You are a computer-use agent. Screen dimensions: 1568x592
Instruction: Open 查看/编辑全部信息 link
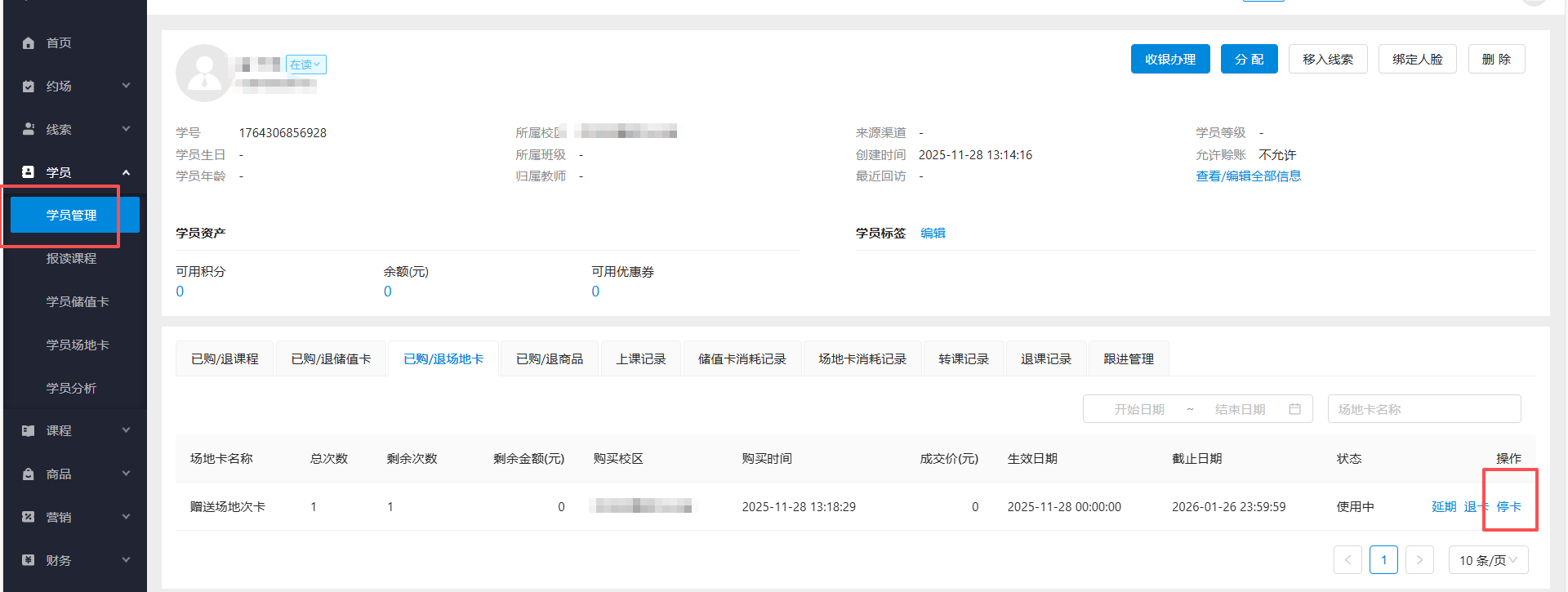click(x=1248, y=176)
